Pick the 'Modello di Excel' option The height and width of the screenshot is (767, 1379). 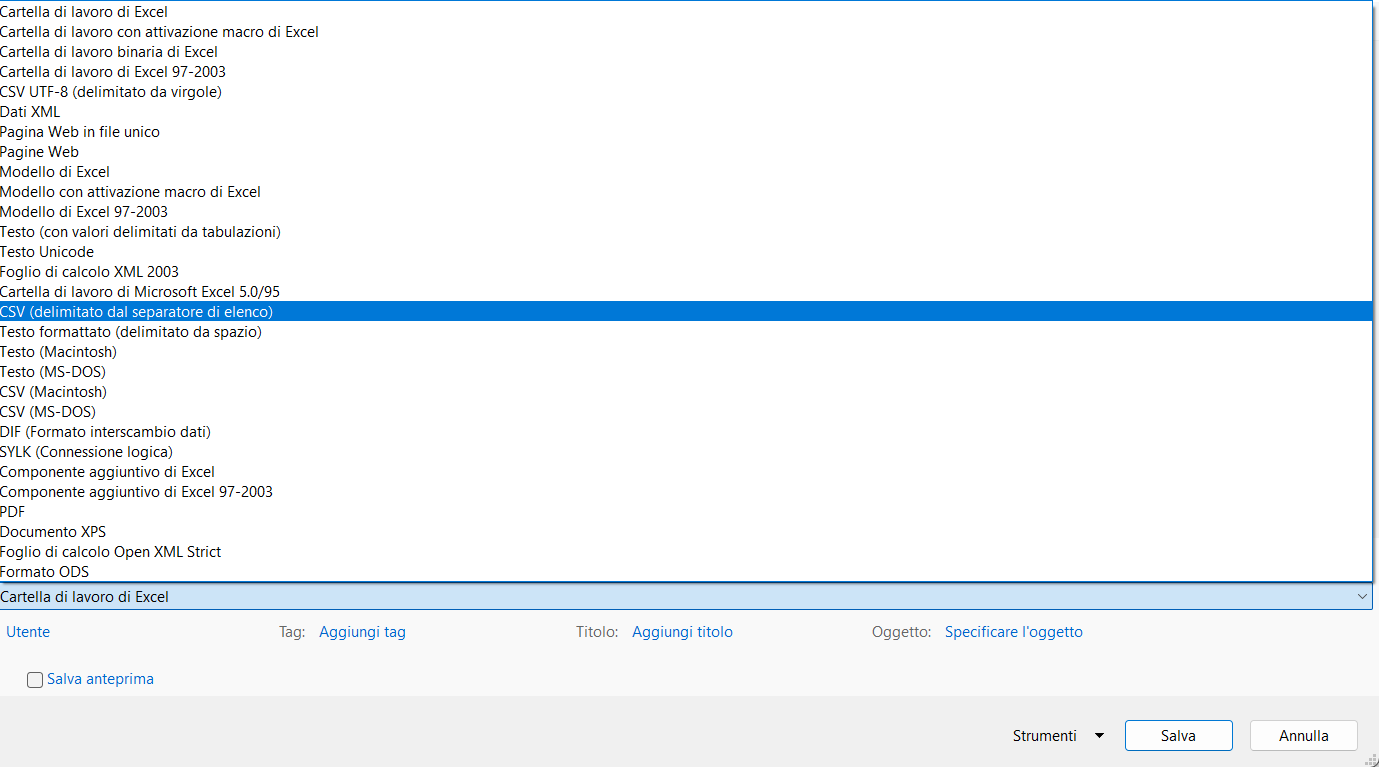click(686, 172)
